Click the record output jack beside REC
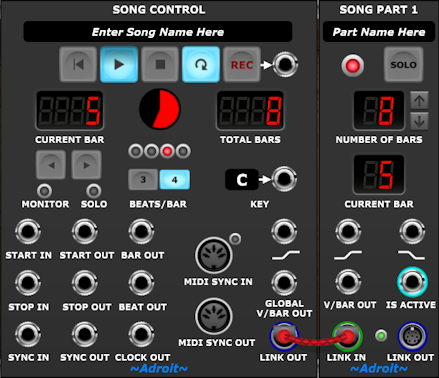The image size is (439, 378). tap(285, 64)
